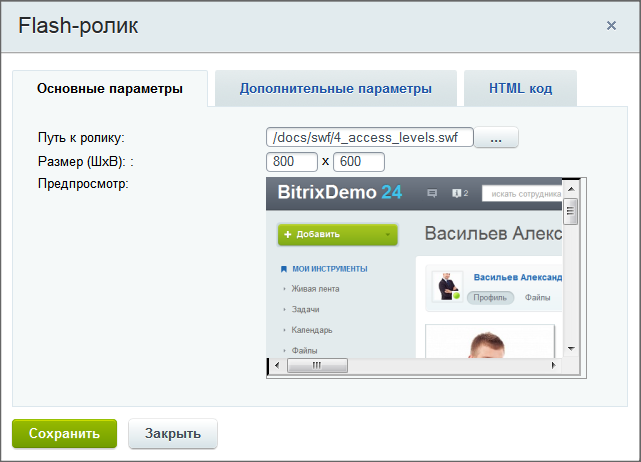Click the Васильев Александ name link
The height and width of the screenshot is (462, 641).
pyautogui.click(x=518, y=277)
